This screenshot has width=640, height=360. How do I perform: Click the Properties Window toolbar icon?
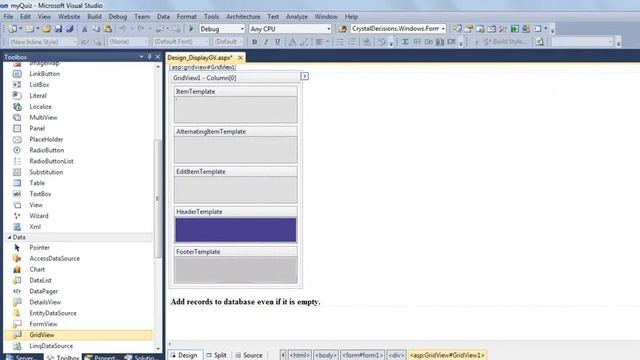tap(469, 29)
